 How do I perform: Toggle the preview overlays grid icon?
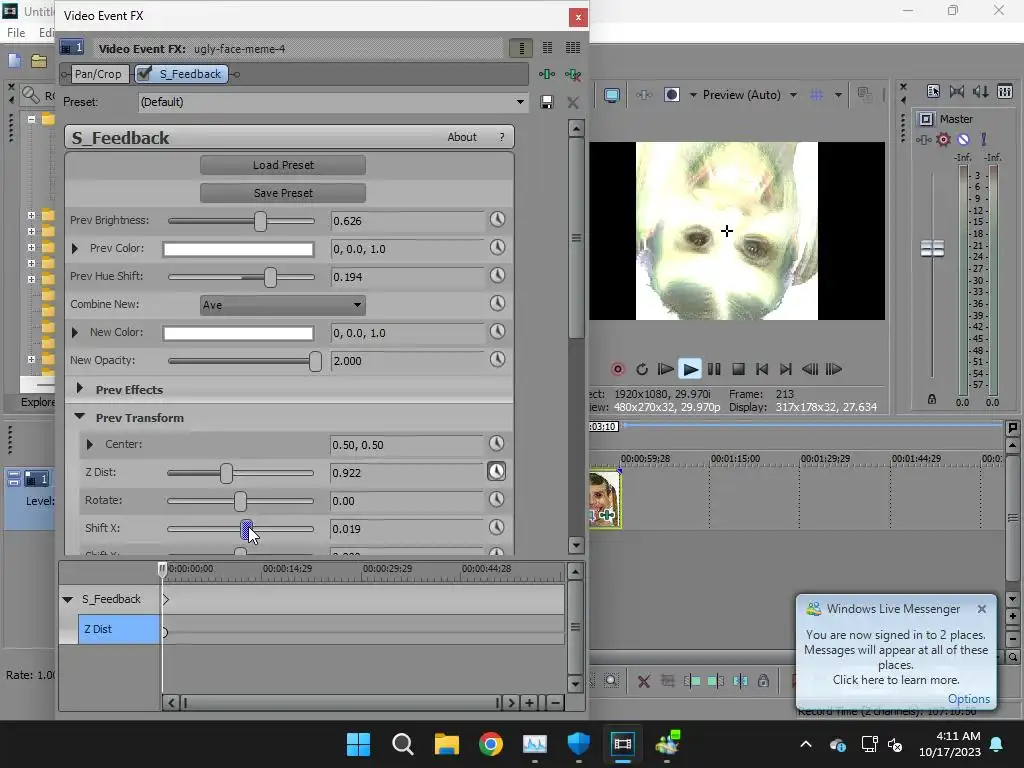click(816, 95)
